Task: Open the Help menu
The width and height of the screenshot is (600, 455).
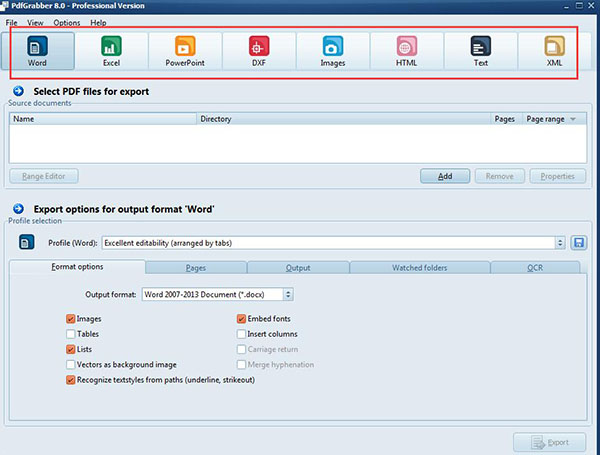Action: point(98,23)
